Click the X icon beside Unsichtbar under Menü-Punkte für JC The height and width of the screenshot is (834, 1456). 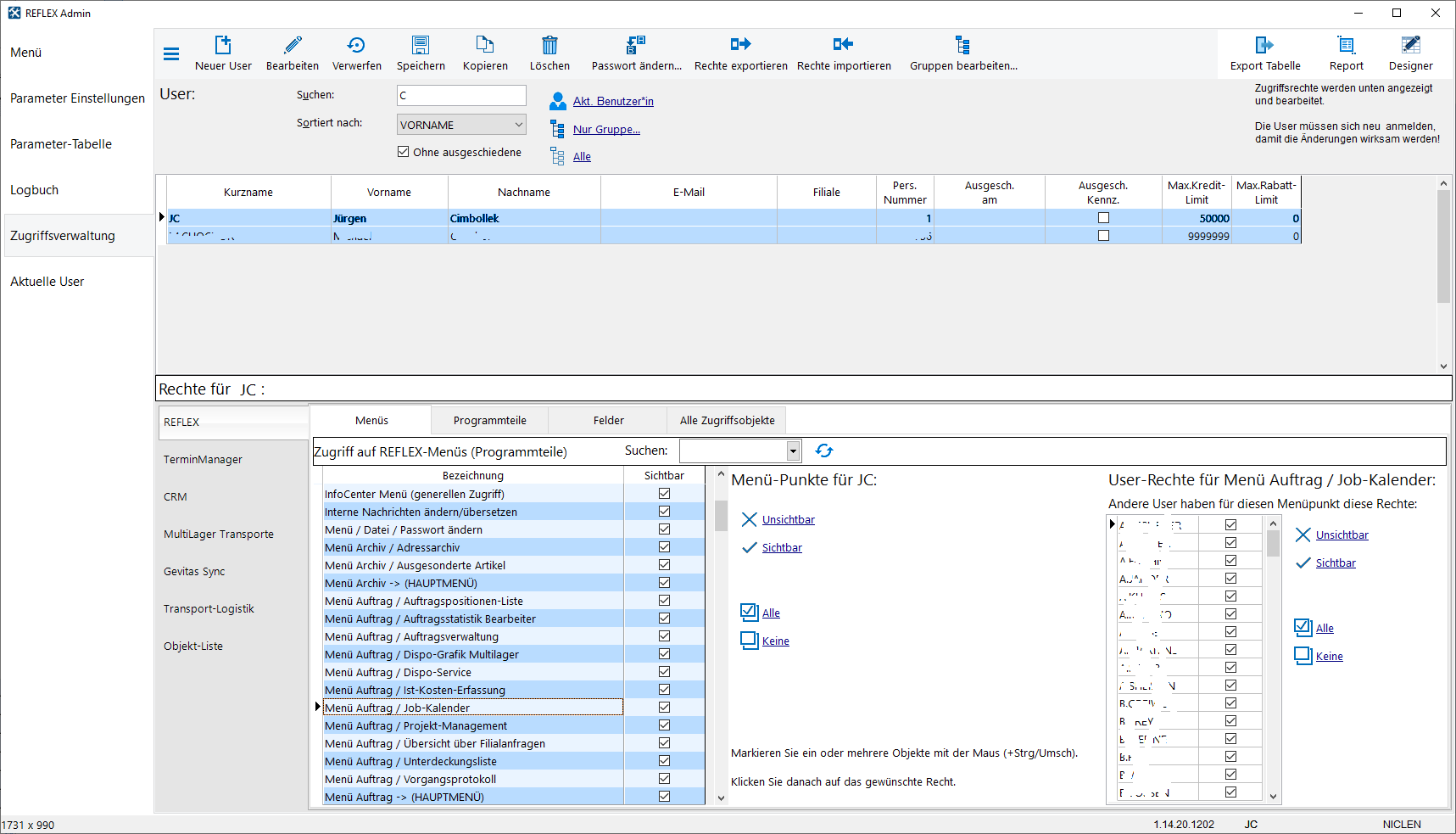[x=749, y=519]
